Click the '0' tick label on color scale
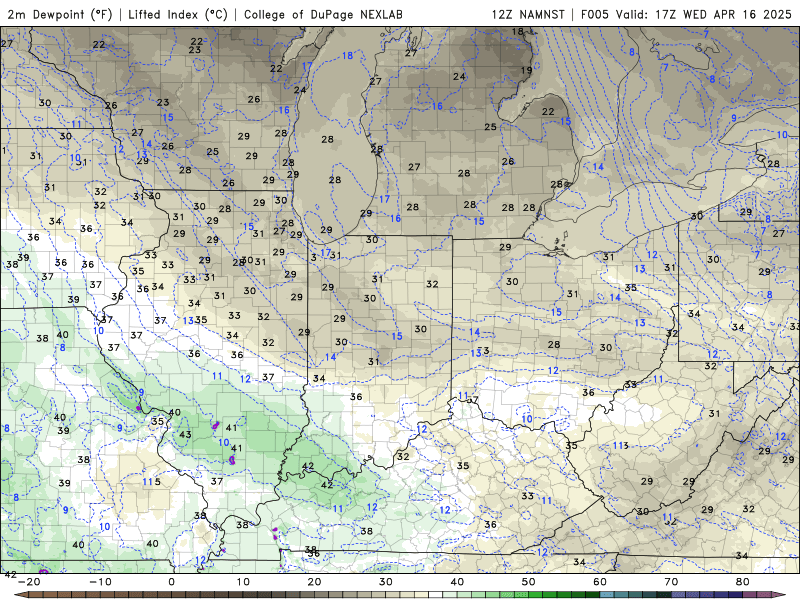This screenshot has width=800, height=600. [171, 582]
